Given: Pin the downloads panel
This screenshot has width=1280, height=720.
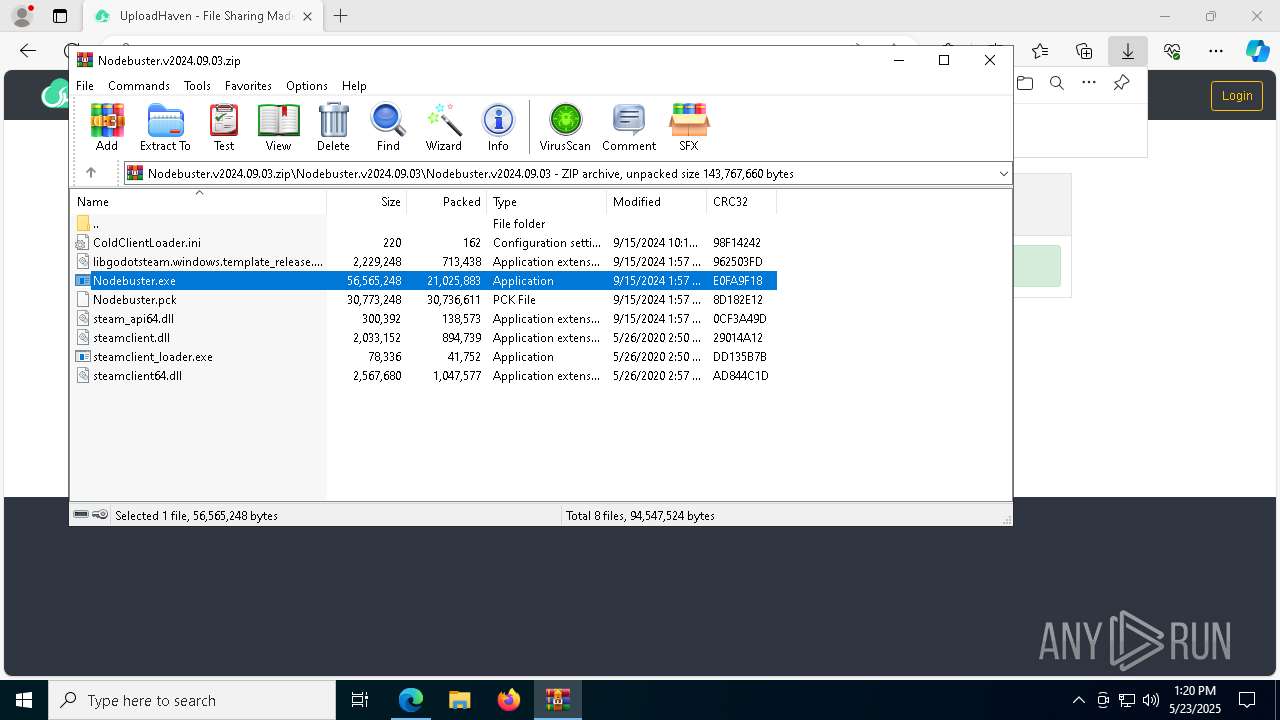Looking at the screenshot, I should (1121, 83).
